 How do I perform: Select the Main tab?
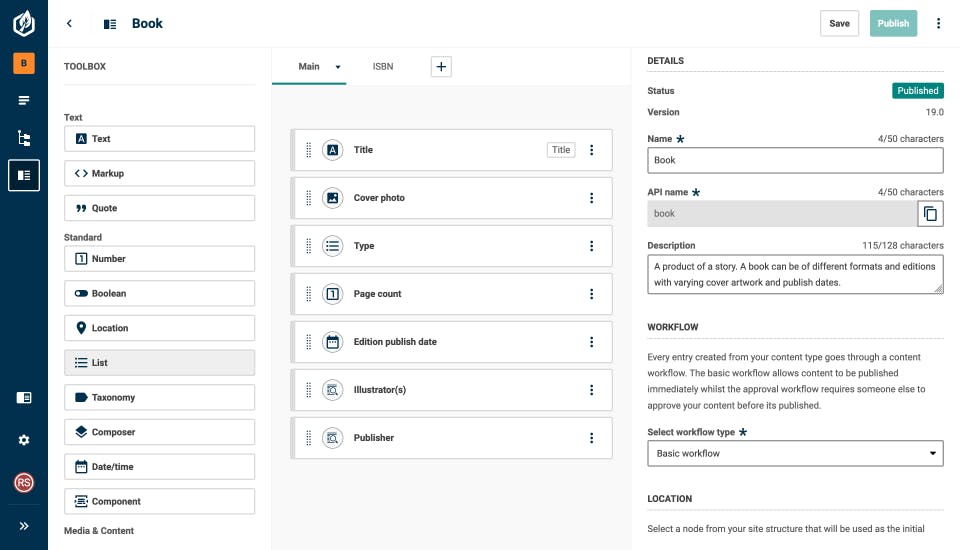309,67
